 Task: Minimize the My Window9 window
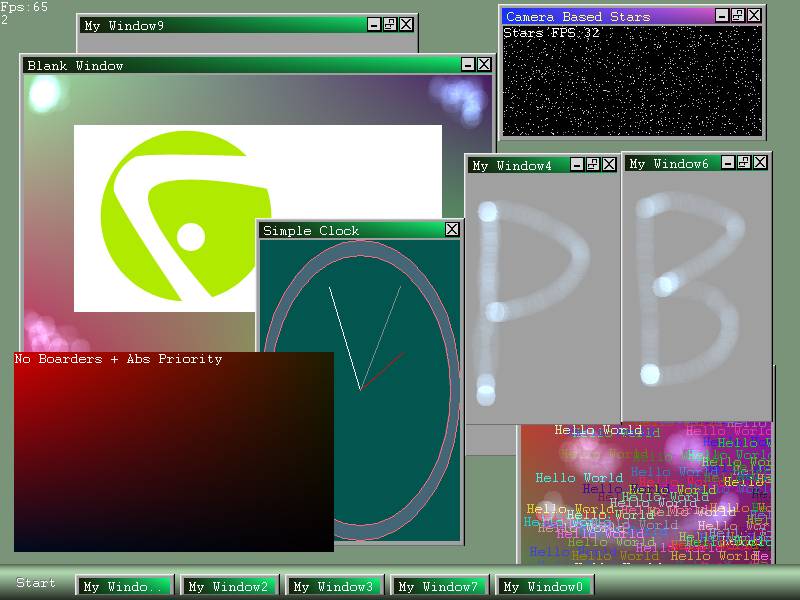click(x=374, y=24)
